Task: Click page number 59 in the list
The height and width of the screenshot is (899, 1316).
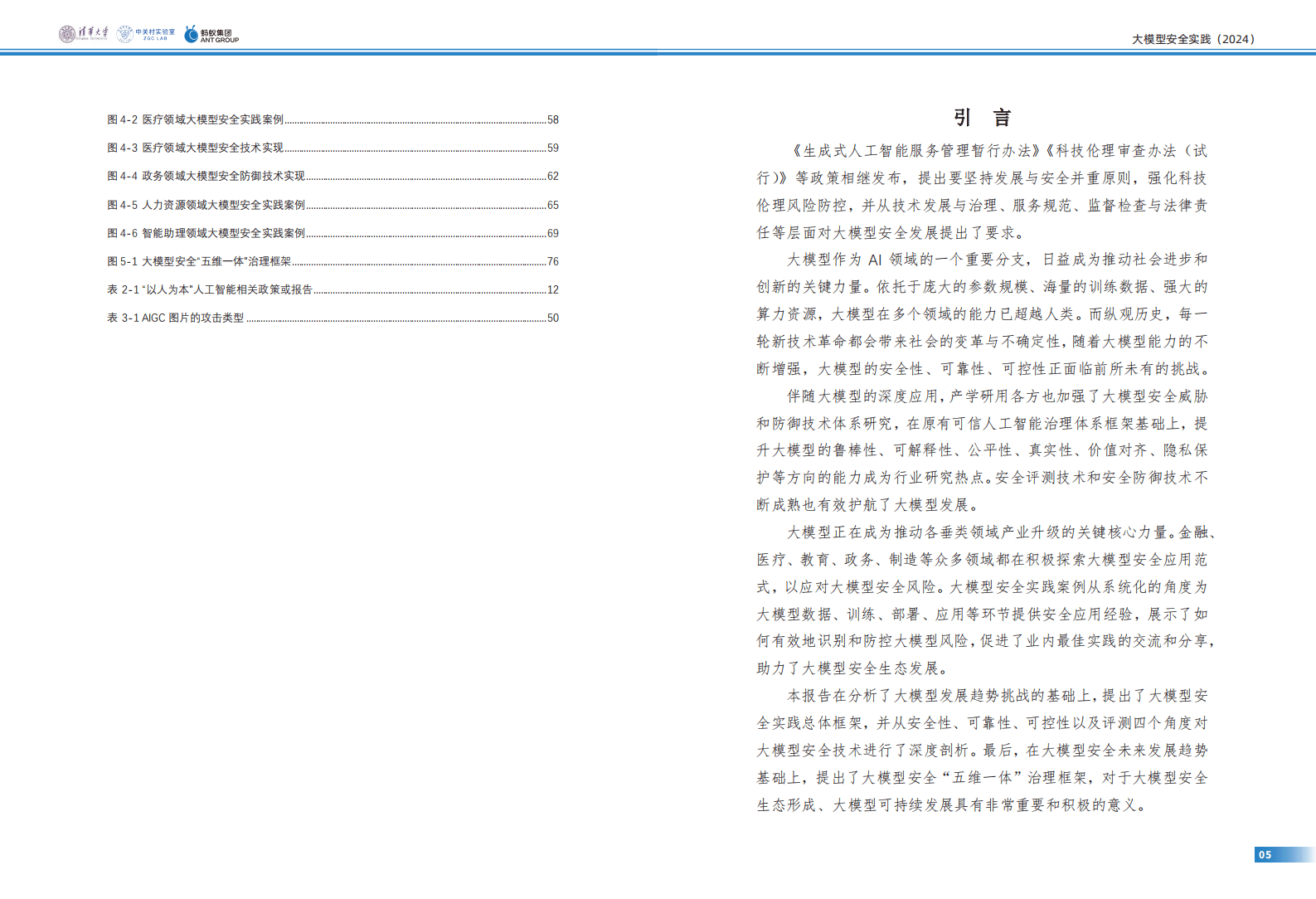Action: (x=553, y=148)
